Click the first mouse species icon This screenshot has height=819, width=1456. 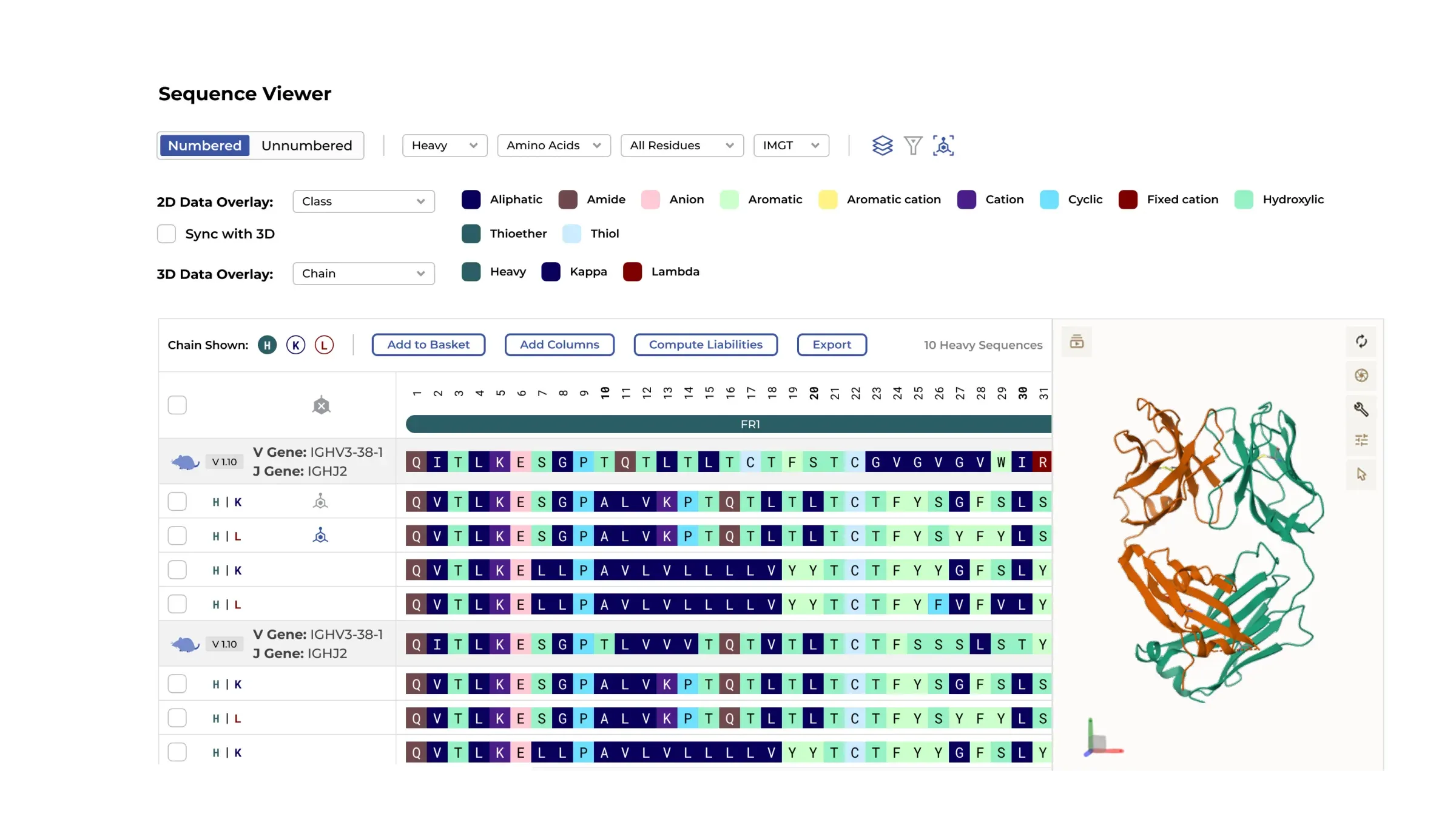185,462
